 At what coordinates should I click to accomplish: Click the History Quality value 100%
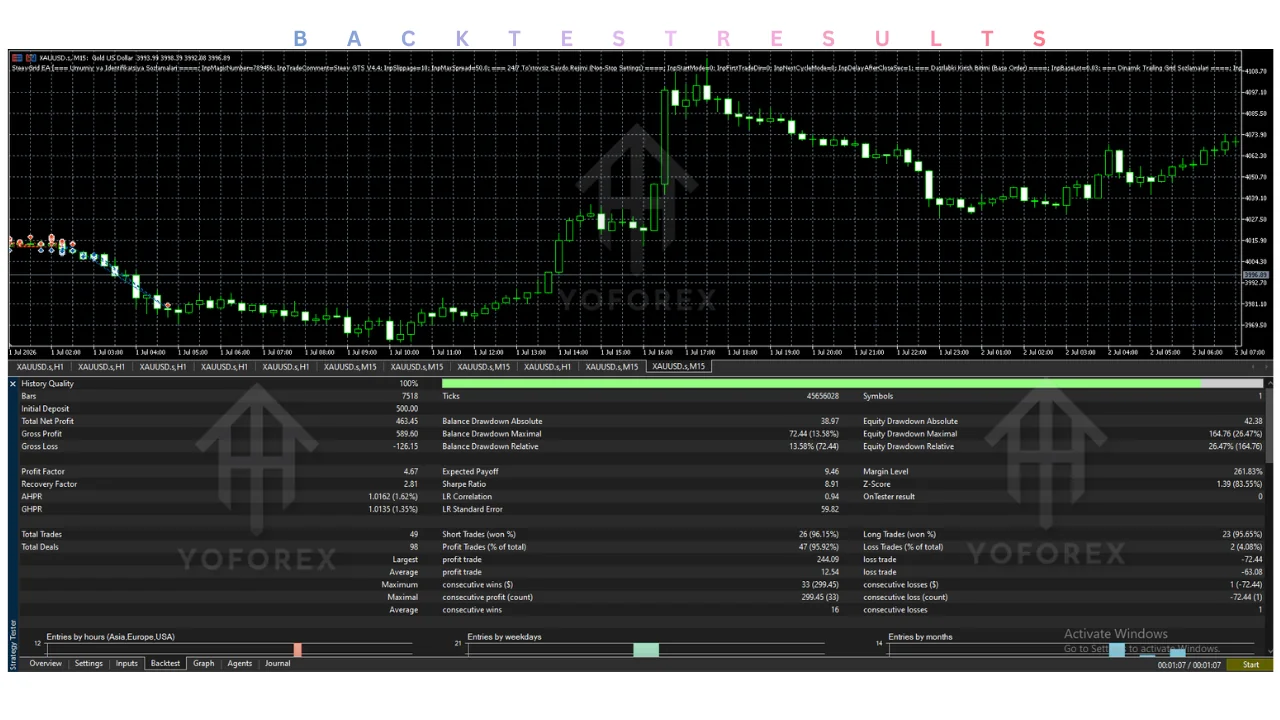[x=409, y=384]
